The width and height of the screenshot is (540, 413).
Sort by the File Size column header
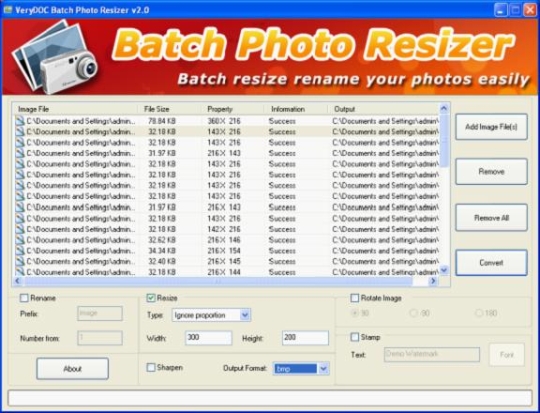(x=170, y=109)
